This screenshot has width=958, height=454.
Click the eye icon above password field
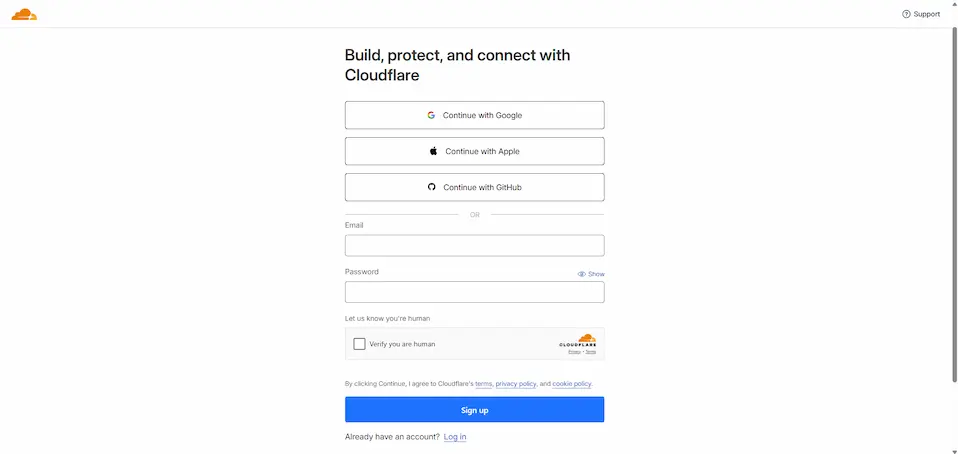pos(582,274)
